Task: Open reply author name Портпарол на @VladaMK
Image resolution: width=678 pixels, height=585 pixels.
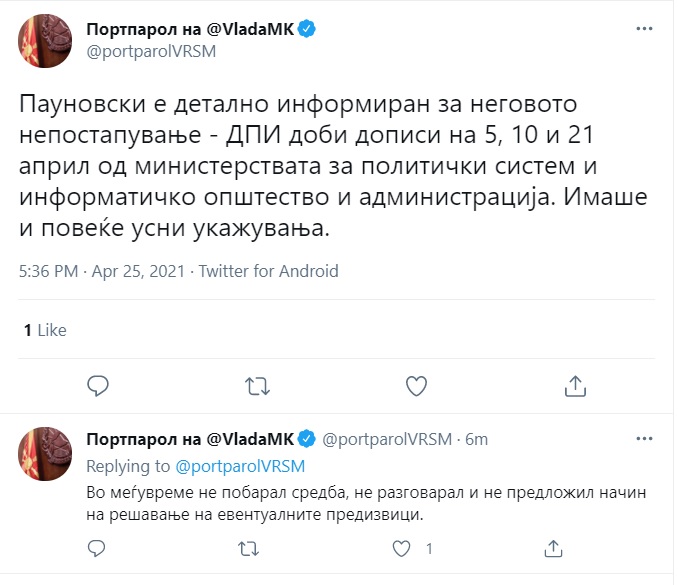Action: point(190,439)
